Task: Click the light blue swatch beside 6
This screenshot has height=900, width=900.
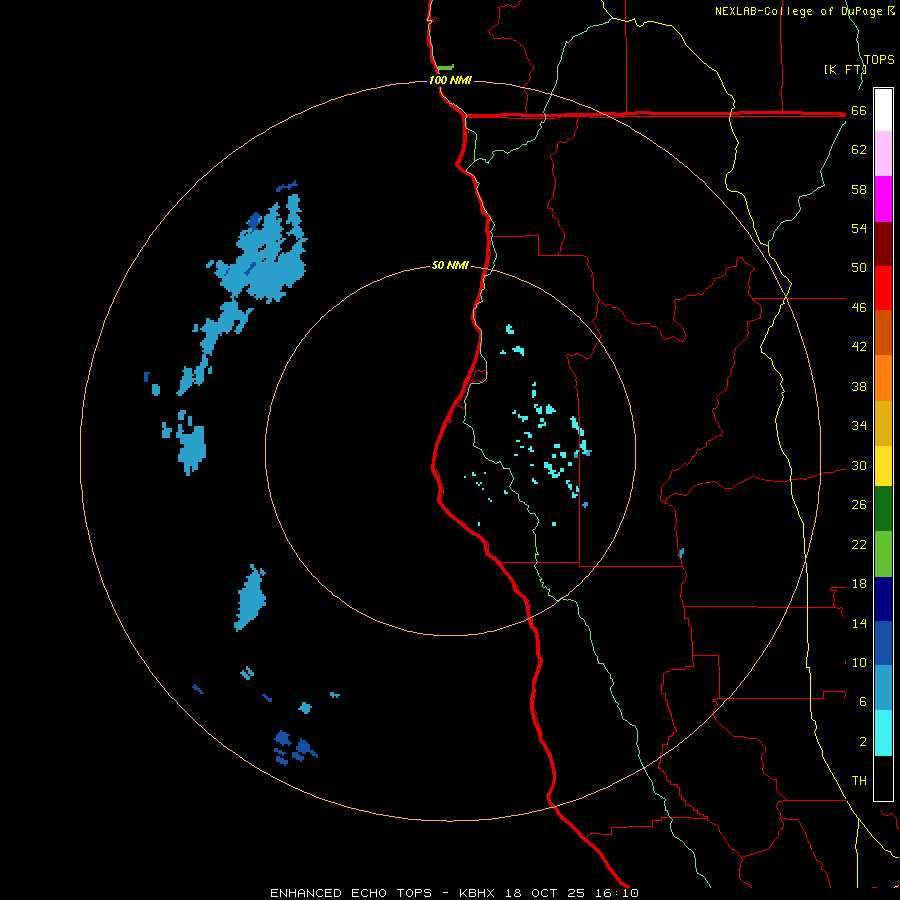Action: tap(883, 687)
